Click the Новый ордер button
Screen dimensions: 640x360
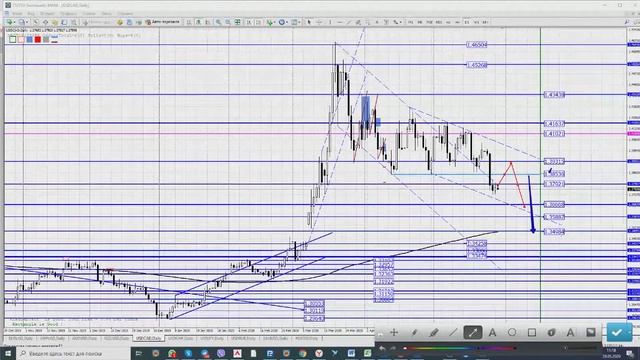[98, 22]
